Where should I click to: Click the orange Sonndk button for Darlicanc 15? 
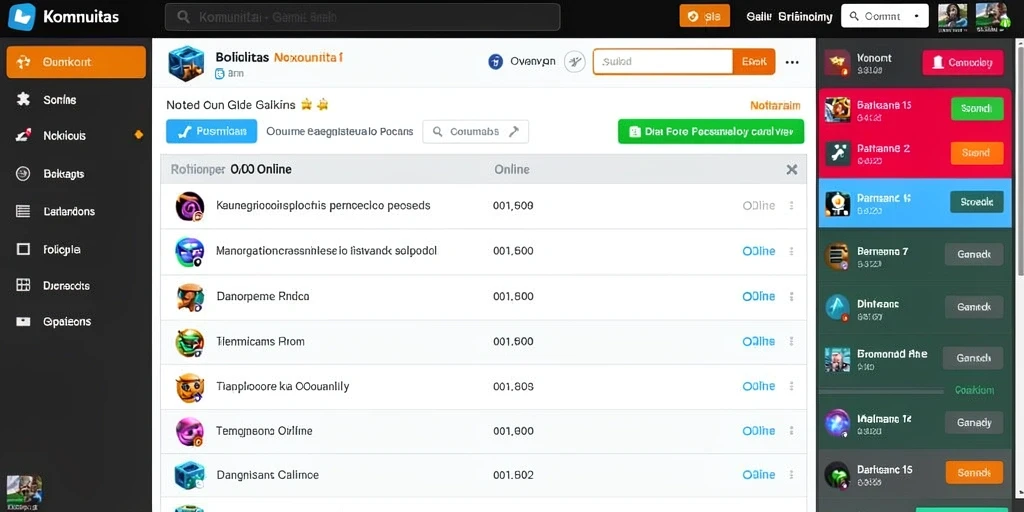(974, 472)
